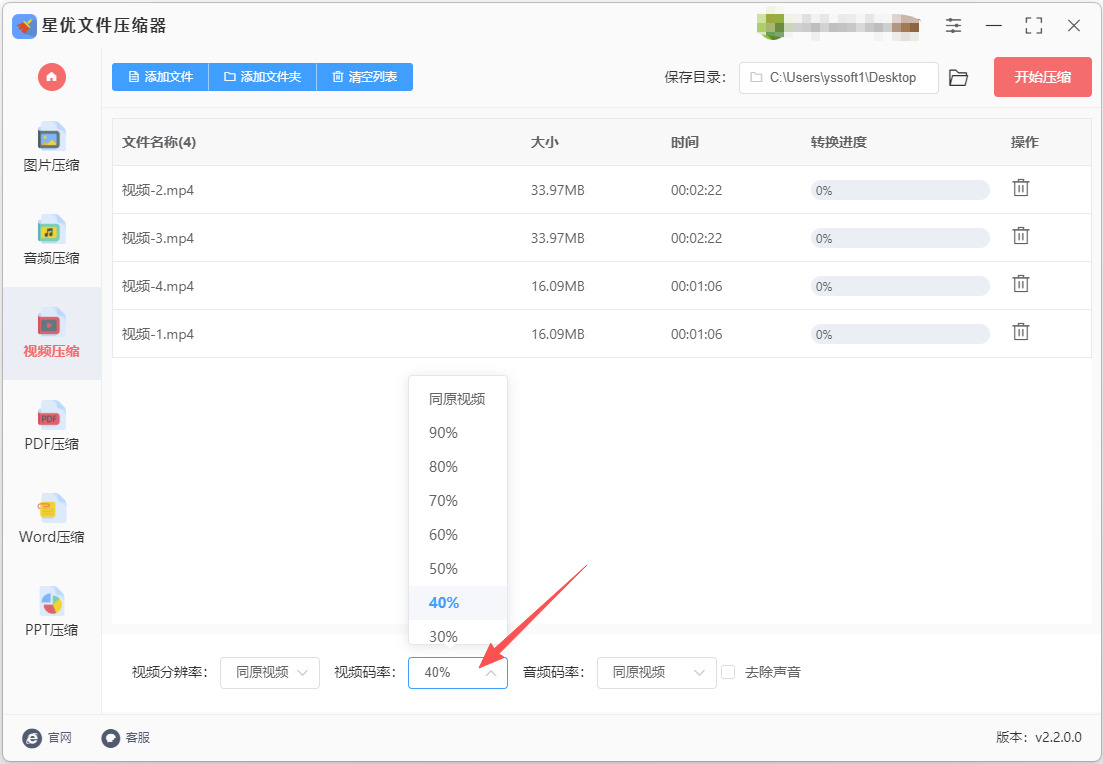The image size is (1103, 764).
Task: Delete 视频-4.mp4 with trash icon
Action: point(1021,284)
